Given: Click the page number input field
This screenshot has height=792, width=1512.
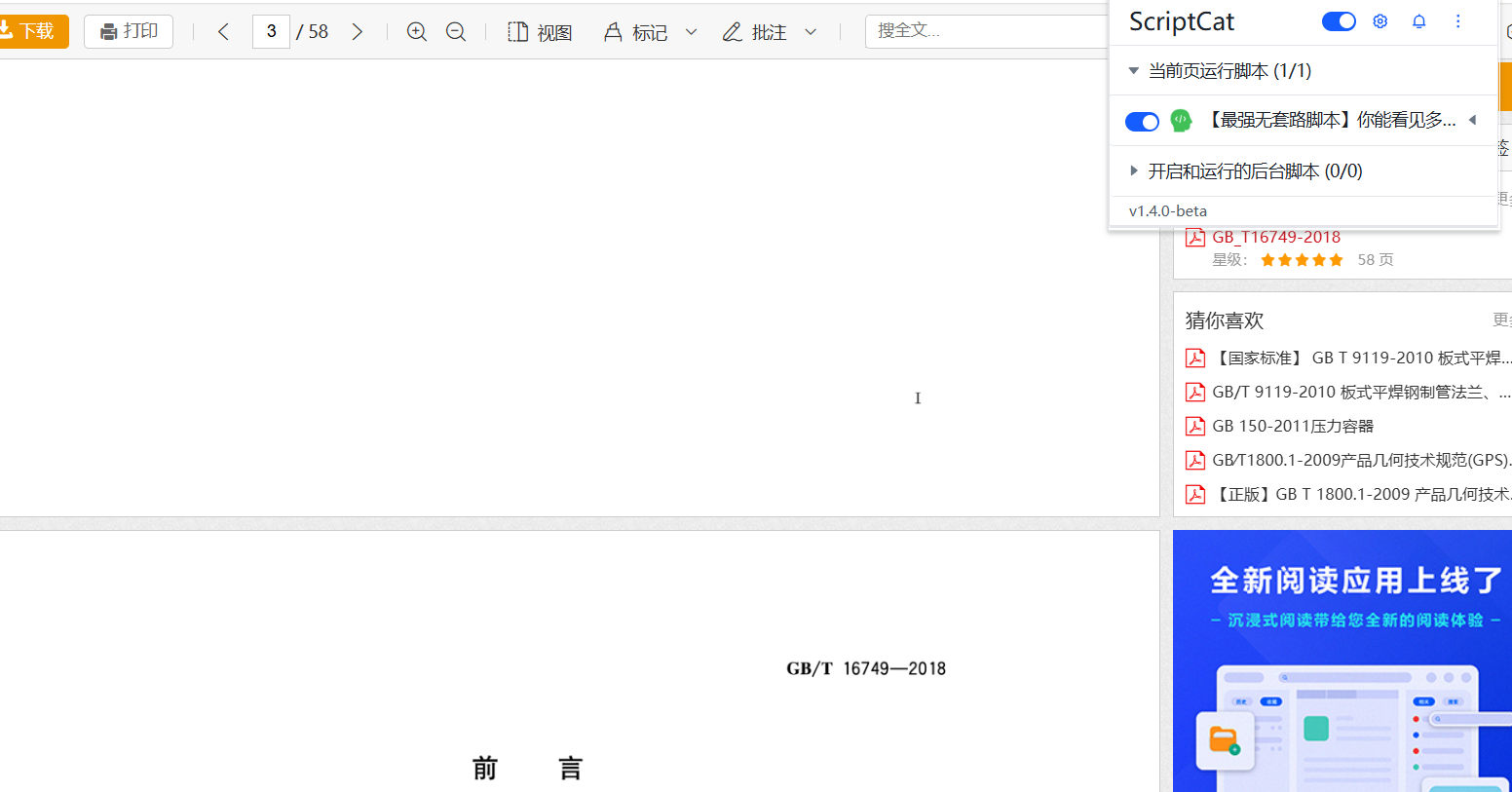Looking at the screenshot, I should click(x=271, y=32).
